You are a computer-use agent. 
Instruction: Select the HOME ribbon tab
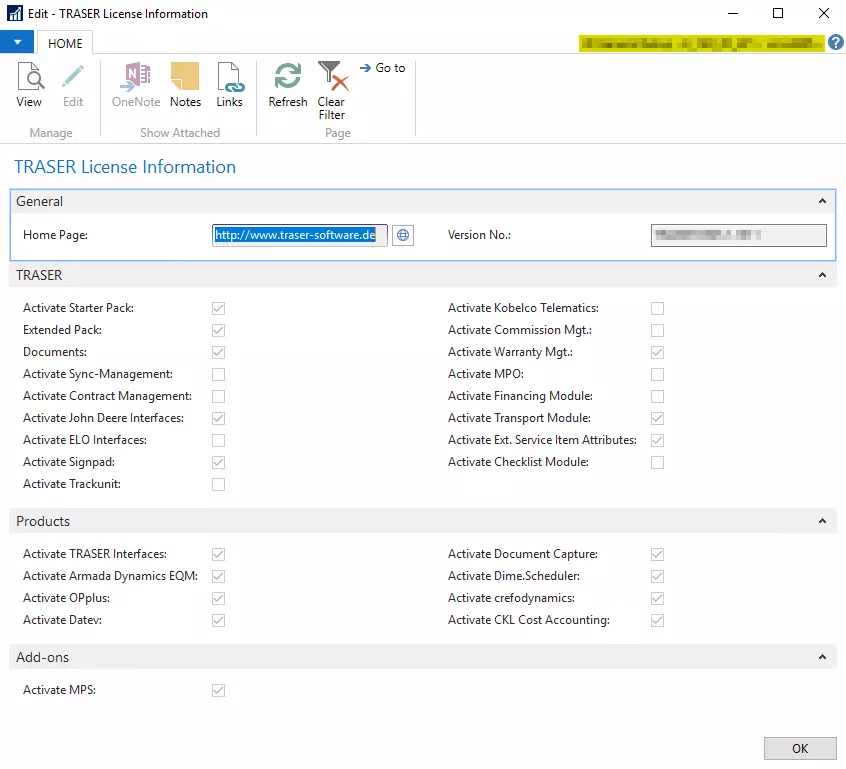click(x=65, y=43)
